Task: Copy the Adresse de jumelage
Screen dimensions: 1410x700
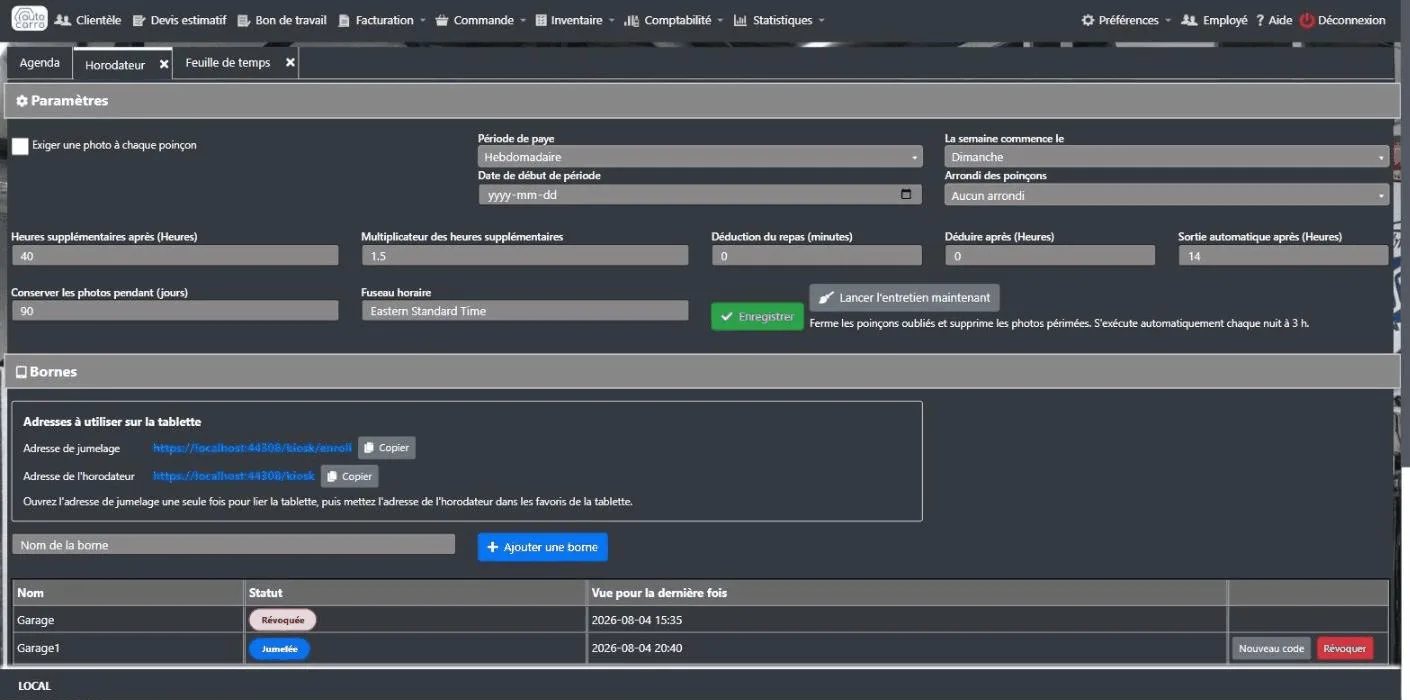Action: tap(386, 448)
